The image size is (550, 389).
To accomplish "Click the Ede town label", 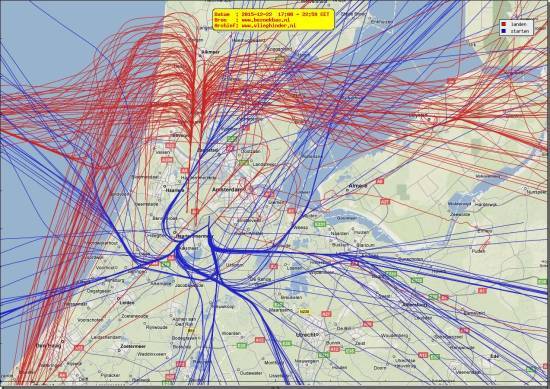I will (495, 356).
